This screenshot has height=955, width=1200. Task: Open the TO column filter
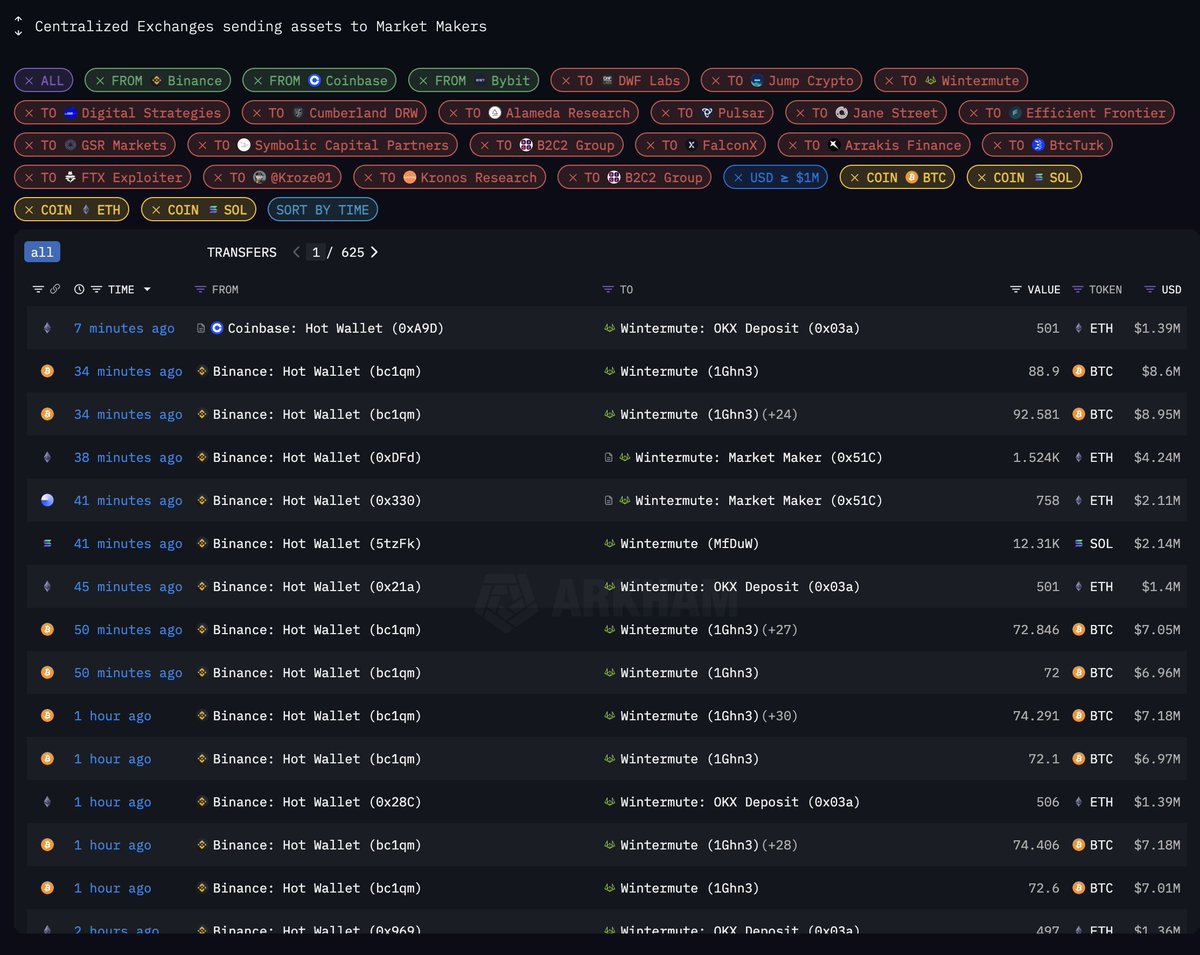[x=608, y=289]
